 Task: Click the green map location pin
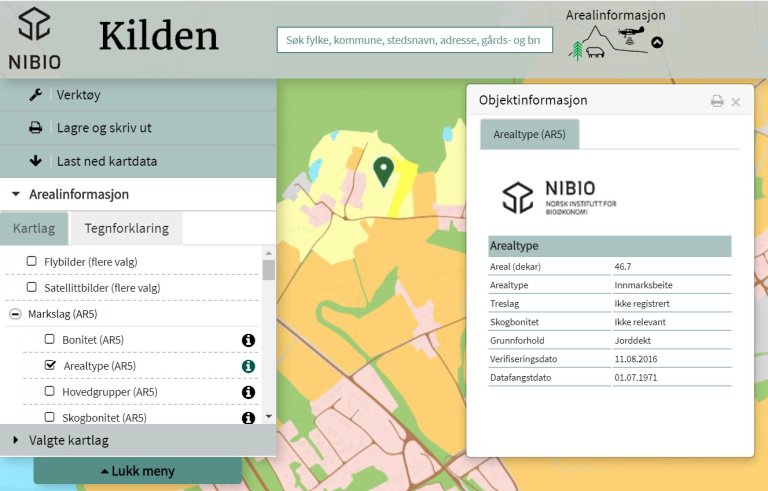384,172
